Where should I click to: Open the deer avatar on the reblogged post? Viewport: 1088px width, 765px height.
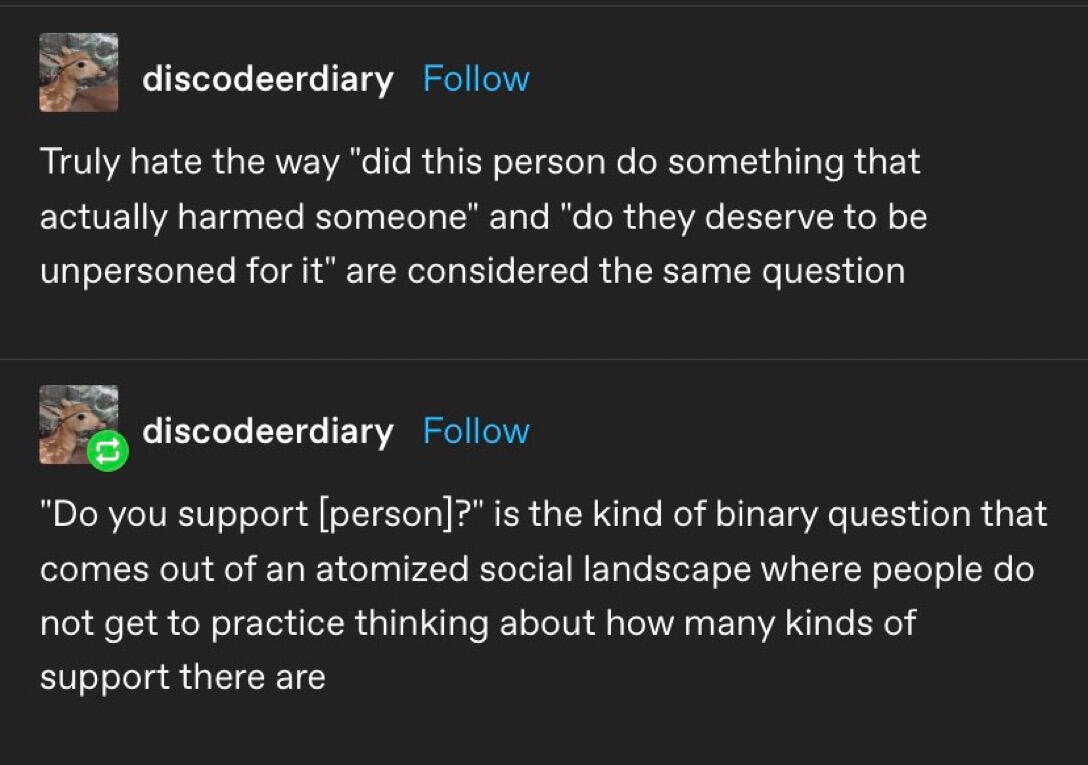point(78,425)
